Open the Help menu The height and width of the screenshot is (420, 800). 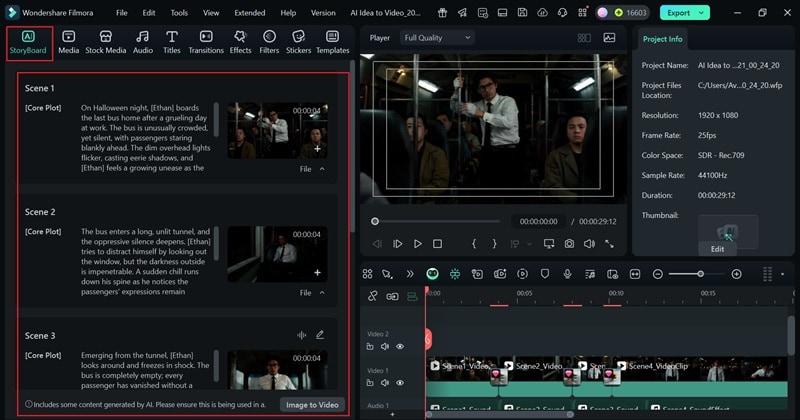click(x=288, y=13)
